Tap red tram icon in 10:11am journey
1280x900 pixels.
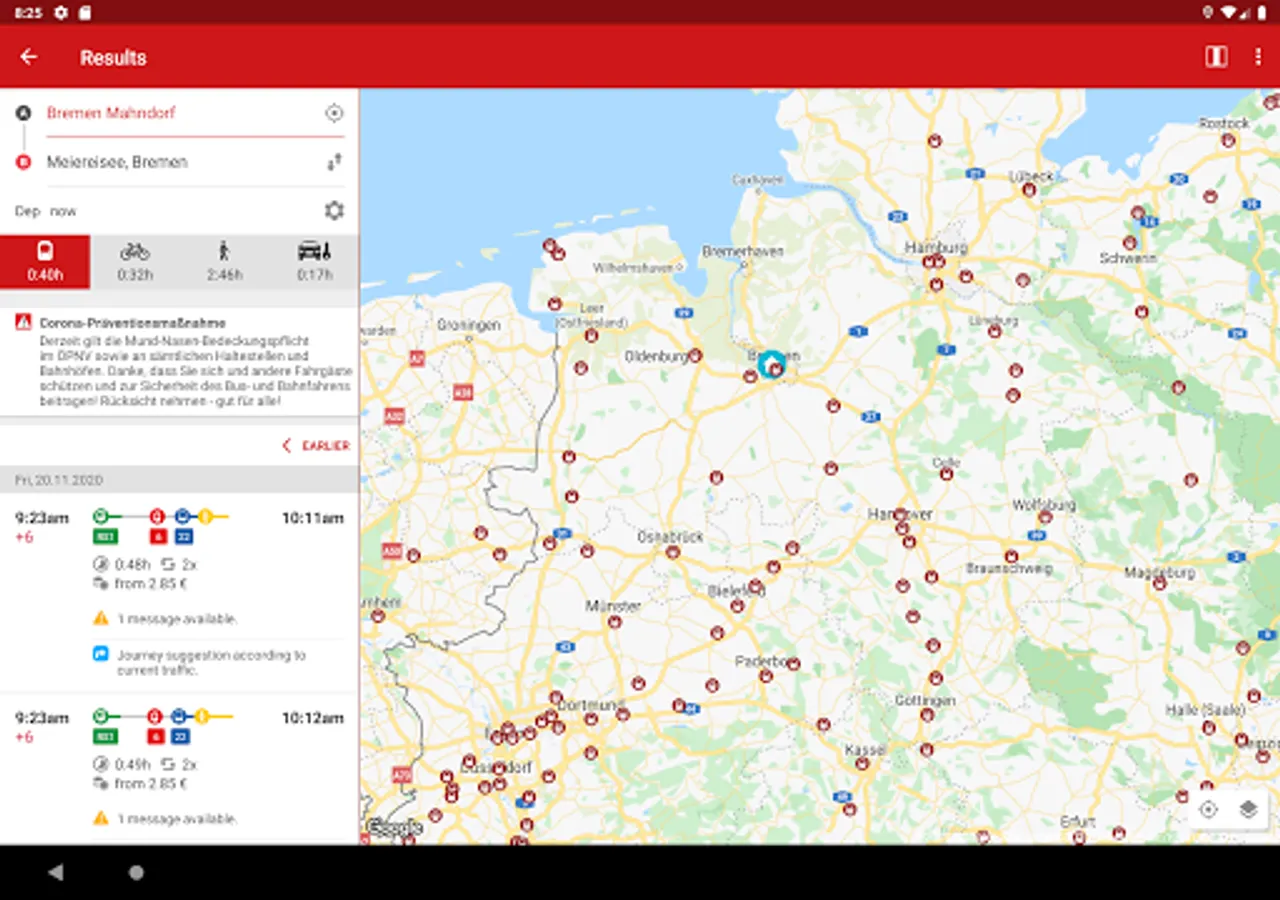coord(157,517)
